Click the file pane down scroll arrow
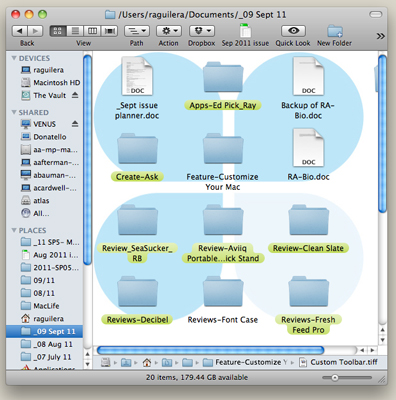396x400 pixels. click(x=382, y=340)
